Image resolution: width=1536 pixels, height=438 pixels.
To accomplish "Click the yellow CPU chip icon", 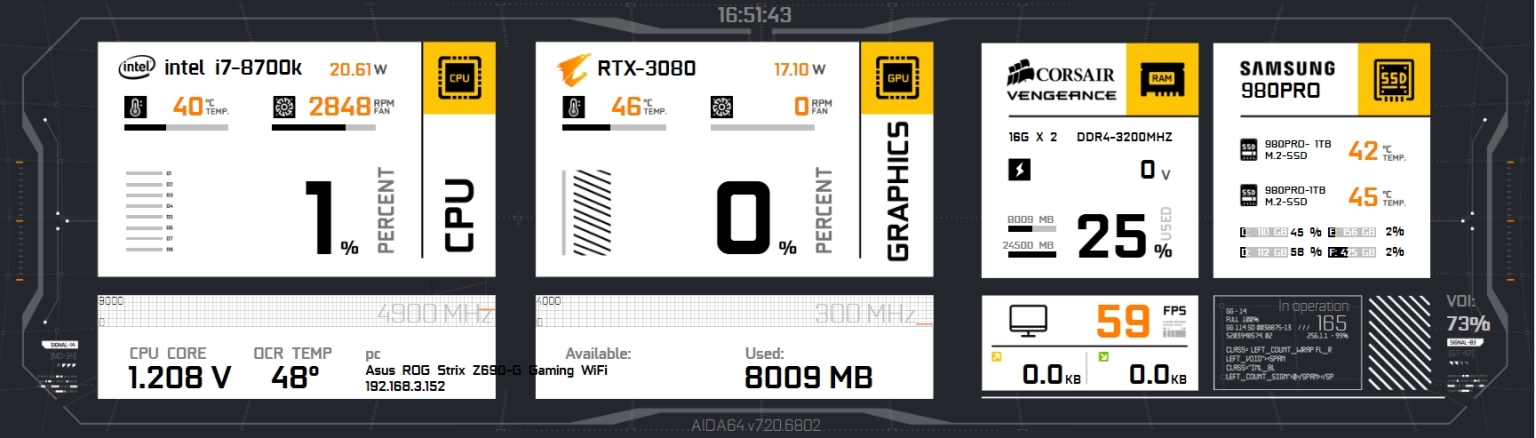I will pyautogui.click(x=460, y=77).
